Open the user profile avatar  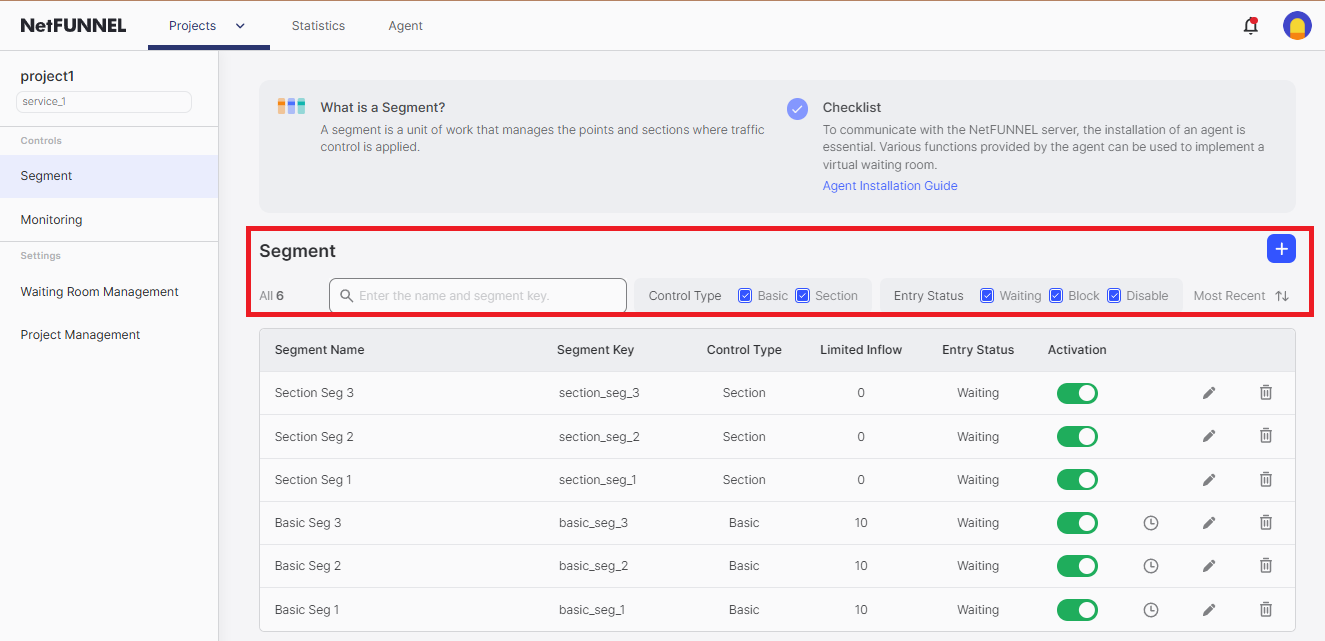(x=1297, y=26)
